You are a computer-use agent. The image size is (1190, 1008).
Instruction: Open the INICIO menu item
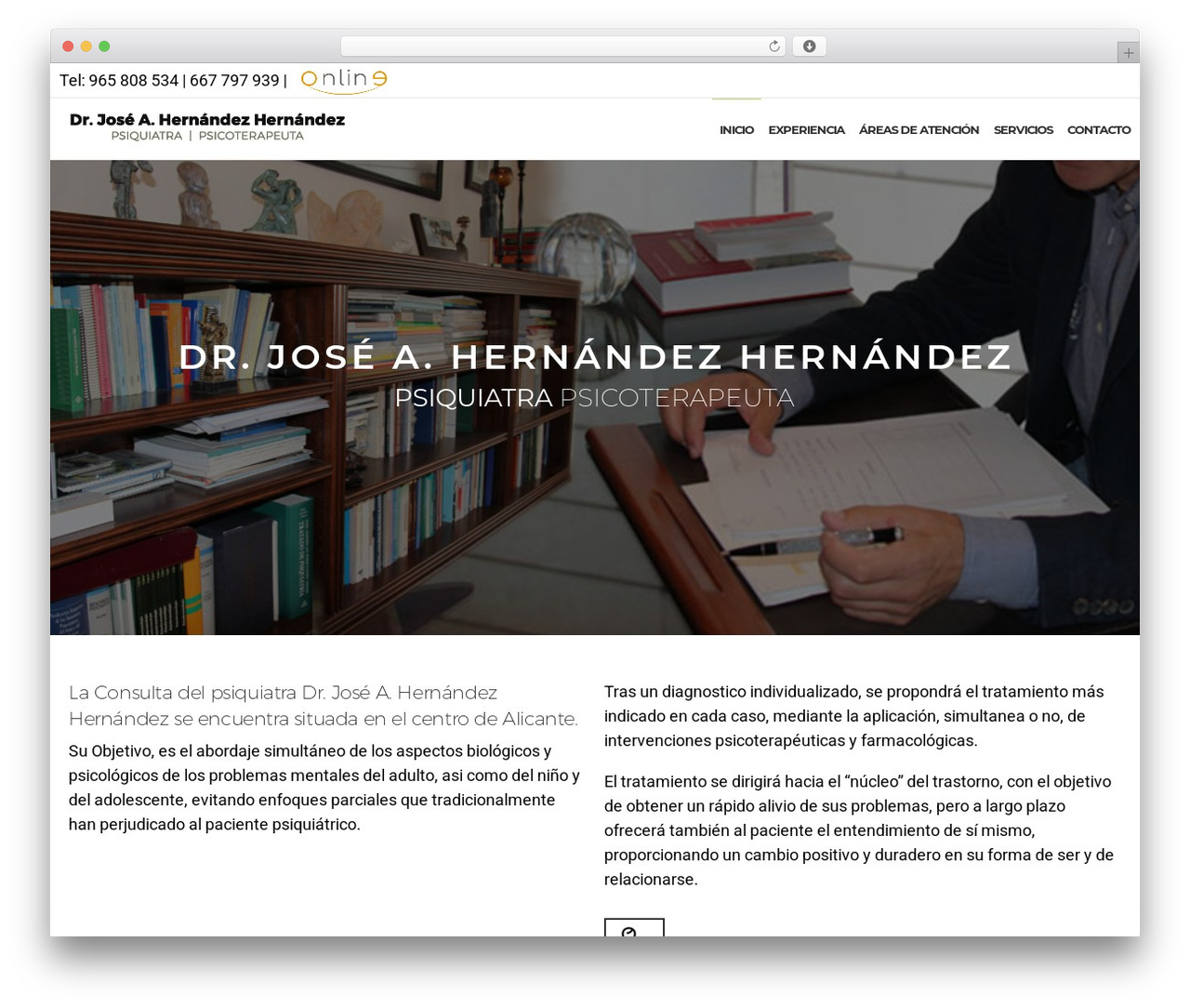[736, 130]
